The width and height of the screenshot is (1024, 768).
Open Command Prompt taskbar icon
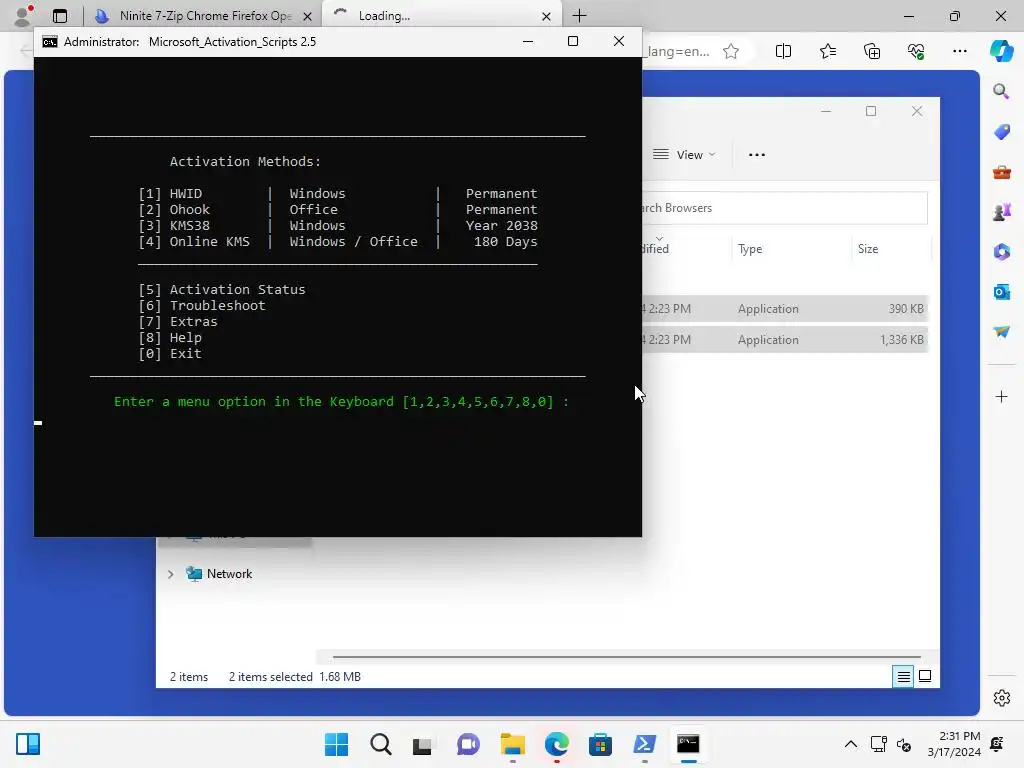tap(688, 744)
